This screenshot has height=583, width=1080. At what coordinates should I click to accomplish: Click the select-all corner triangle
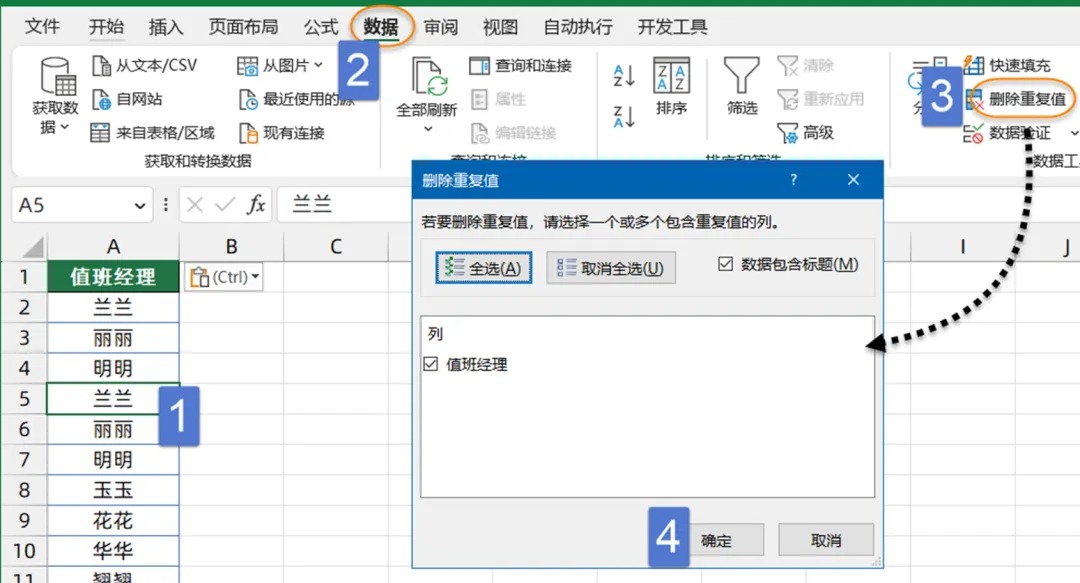tap(32, 247)
